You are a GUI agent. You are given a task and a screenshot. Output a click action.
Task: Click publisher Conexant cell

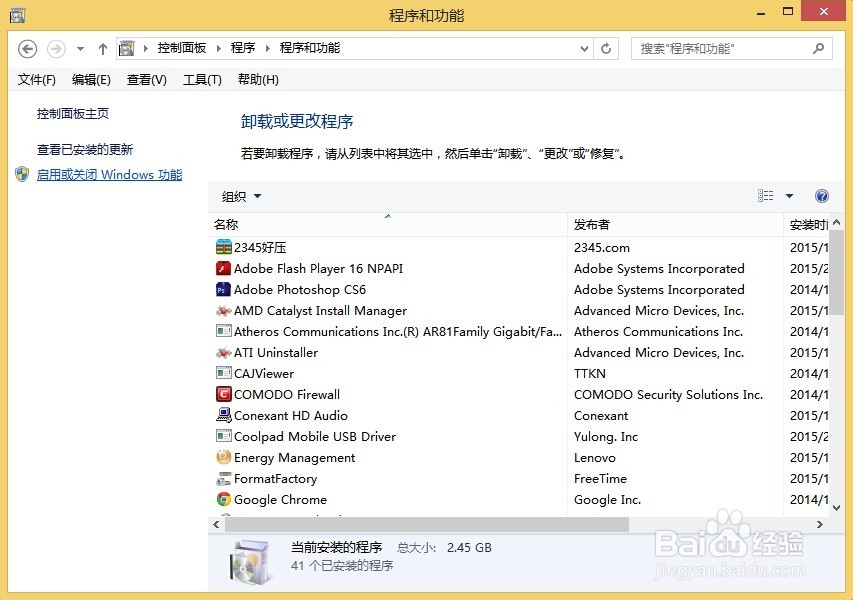[601, 416]
